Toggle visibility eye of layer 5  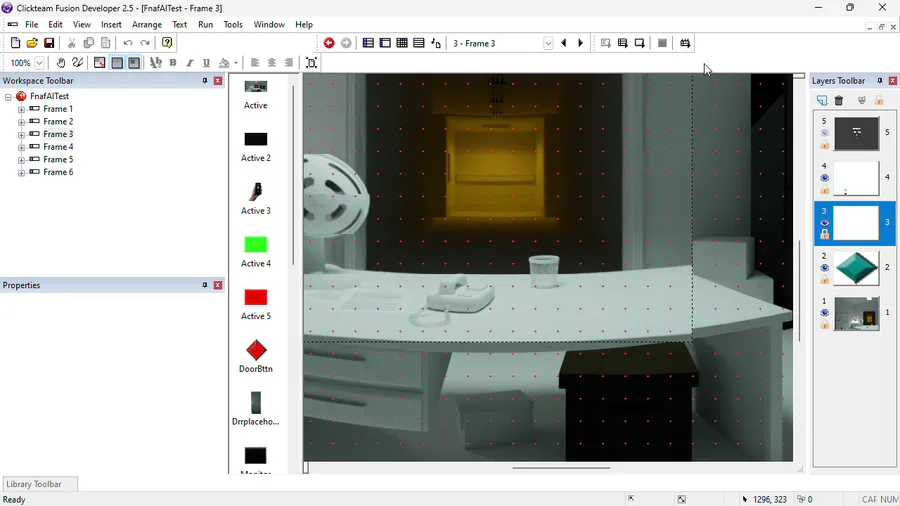tap(824, 133)
